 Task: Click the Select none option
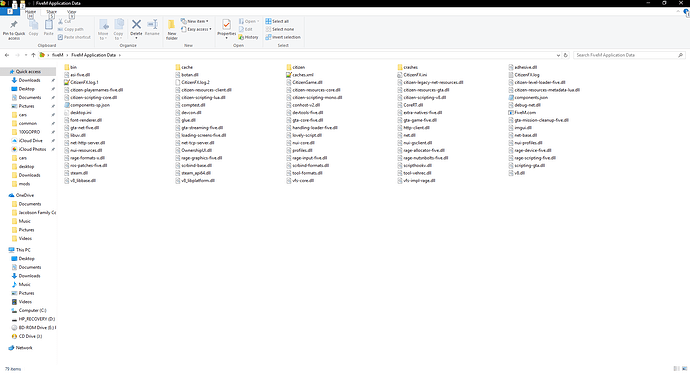tap(279, 29)
